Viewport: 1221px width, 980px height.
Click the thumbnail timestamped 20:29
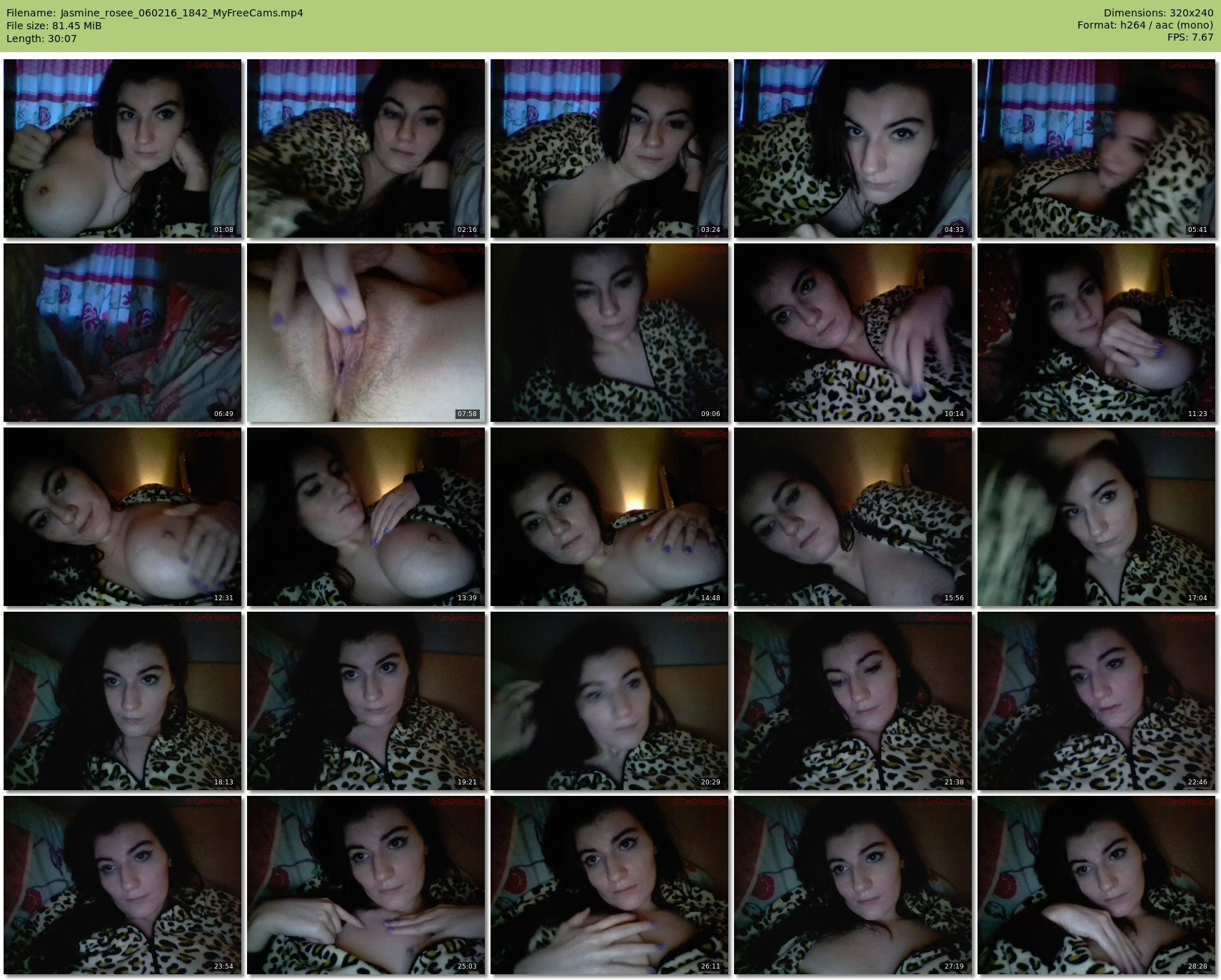point(610,701)
